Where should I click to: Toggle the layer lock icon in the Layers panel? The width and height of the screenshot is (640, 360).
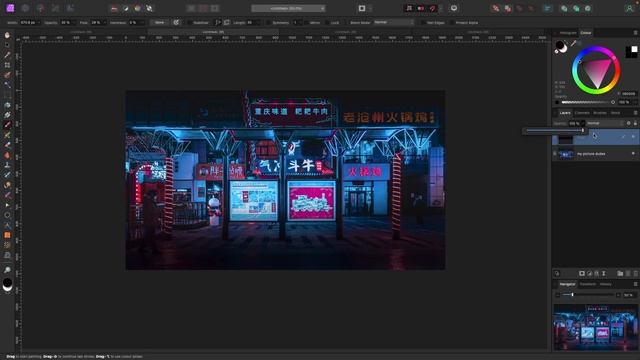pyautogui.click(x=635, y=123)
